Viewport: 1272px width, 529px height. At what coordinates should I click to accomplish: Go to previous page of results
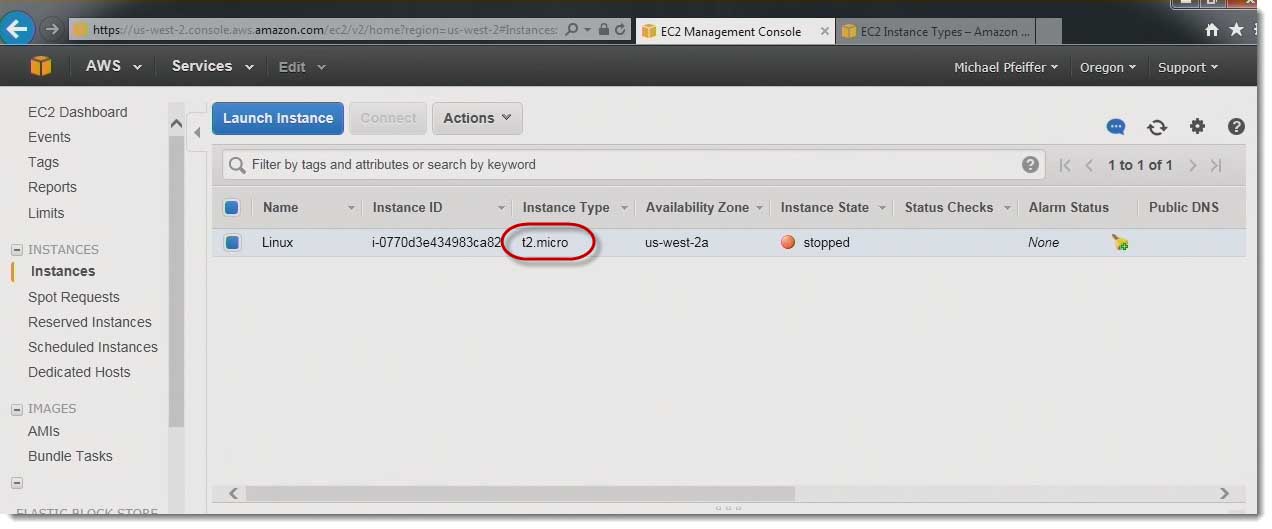tap(1089, 165)
